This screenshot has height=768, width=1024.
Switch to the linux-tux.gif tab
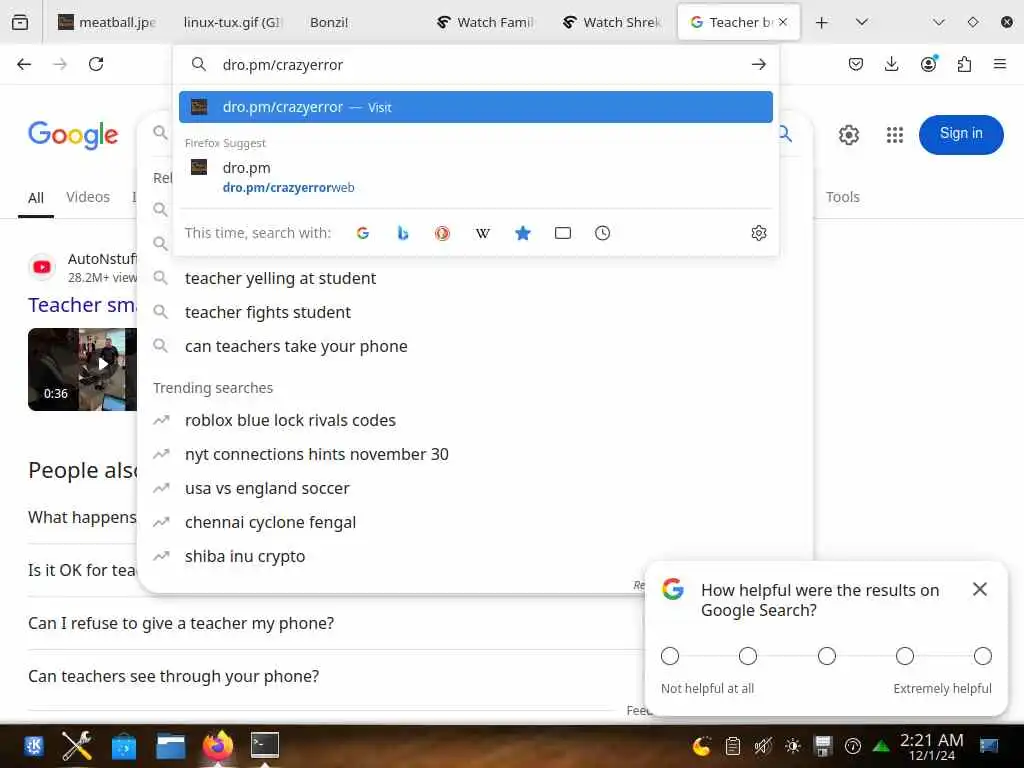tap(232, 22)
